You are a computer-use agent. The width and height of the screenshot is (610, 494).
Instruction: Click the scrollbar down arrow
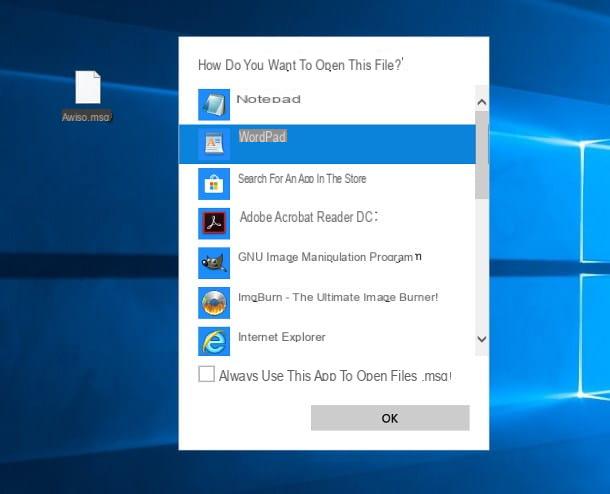pyautogui.click(x=482, y=339)
